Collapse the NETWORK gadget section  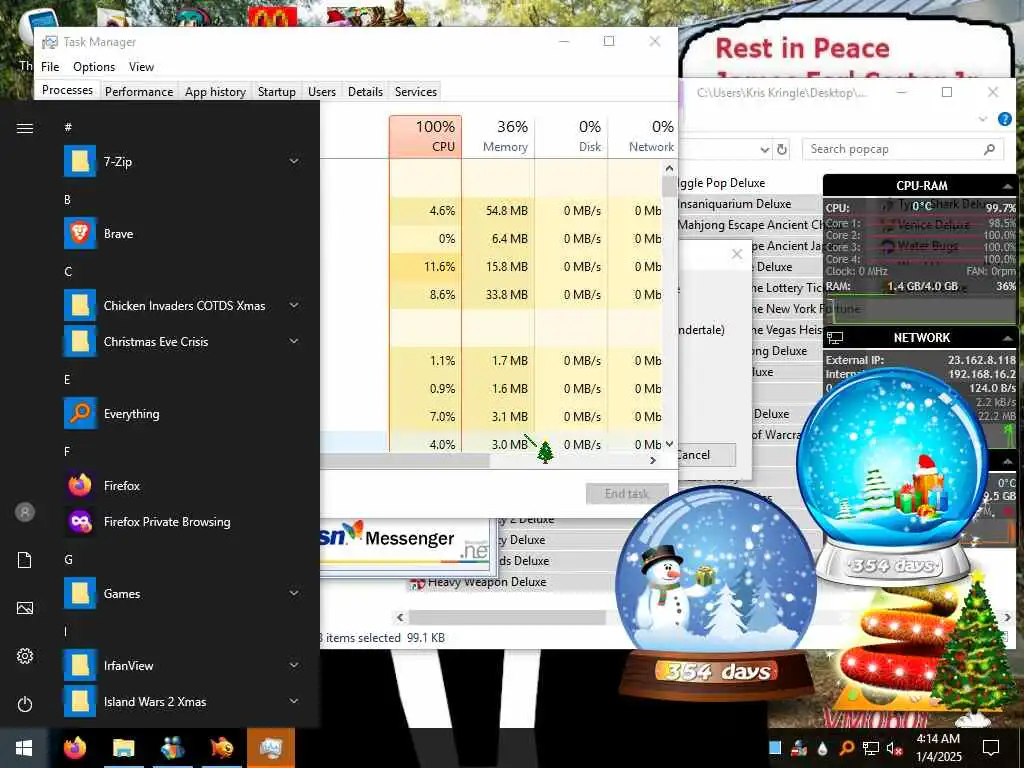(x=1008, y=338)
